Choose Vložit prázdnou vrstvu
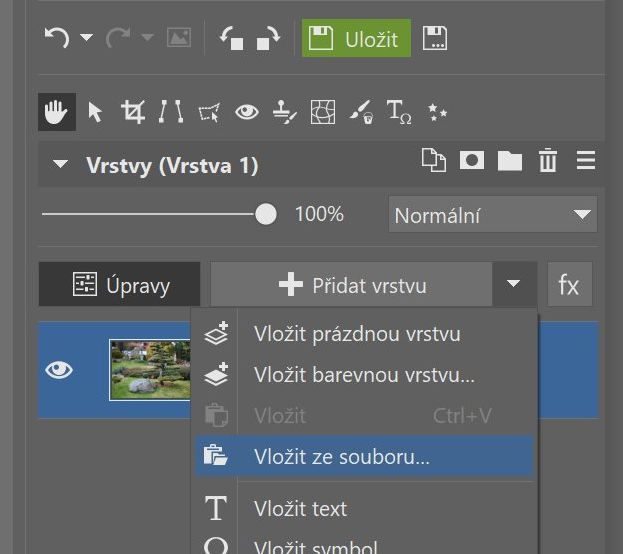 pyautogui.click(x=364, y=334)
